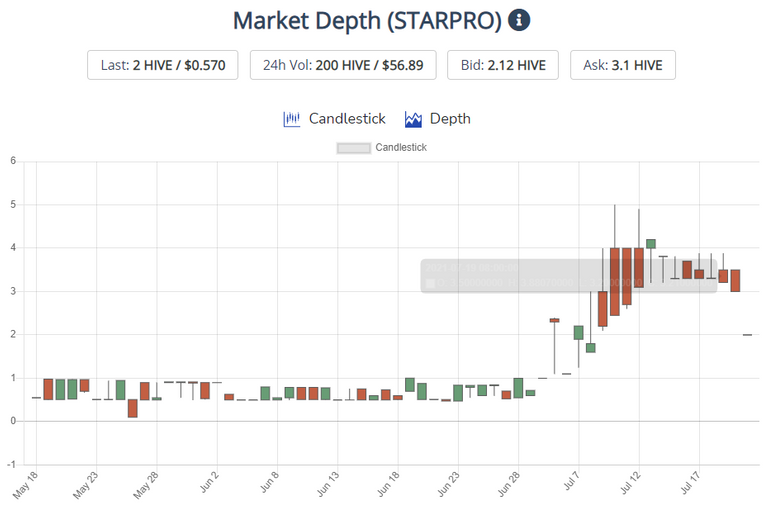Click the Last: 2 HIVE / $0.570 box
Image resolution: width=768 pixels, height=514 pixels.
click(163, 65)
